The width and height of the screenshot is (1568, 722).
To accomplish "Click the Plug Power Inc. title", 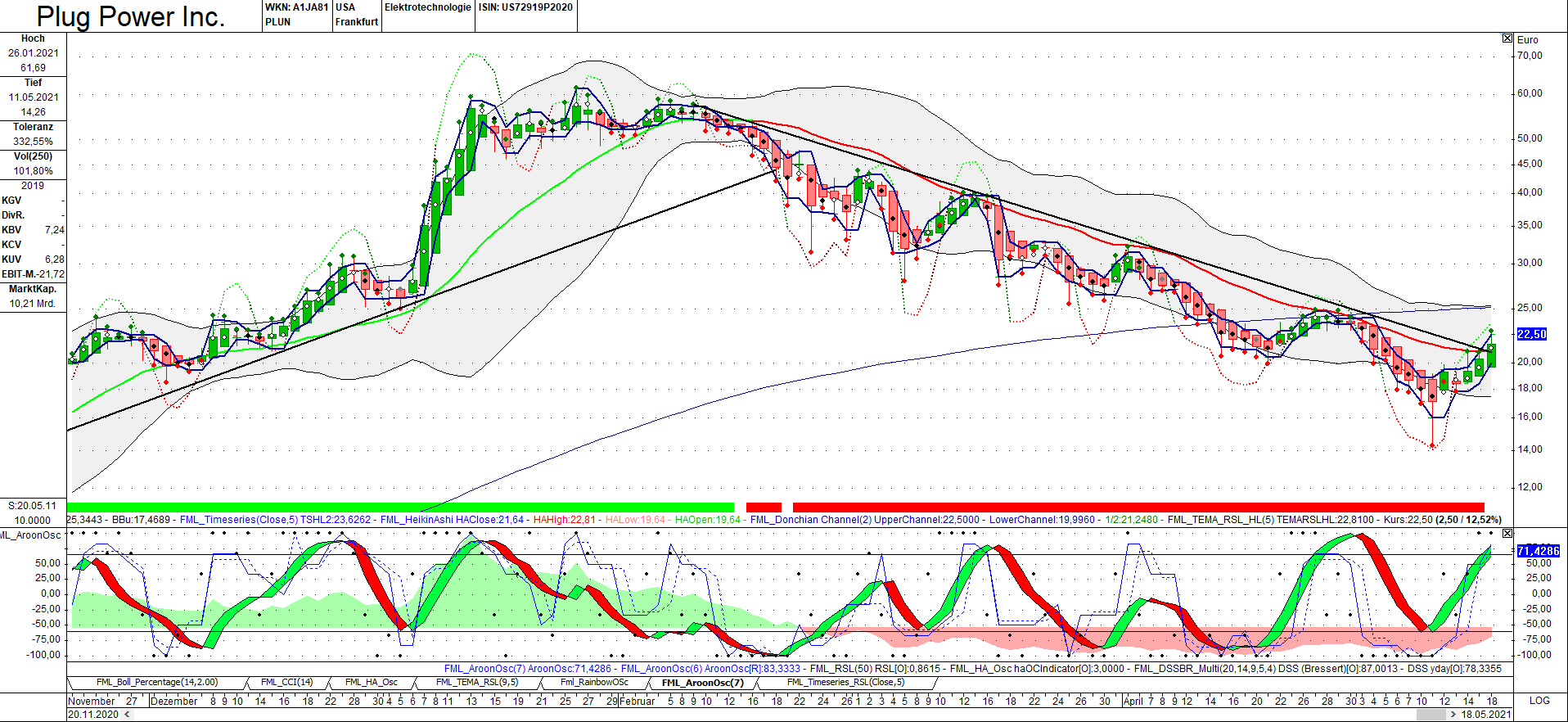I will [130, 16].
